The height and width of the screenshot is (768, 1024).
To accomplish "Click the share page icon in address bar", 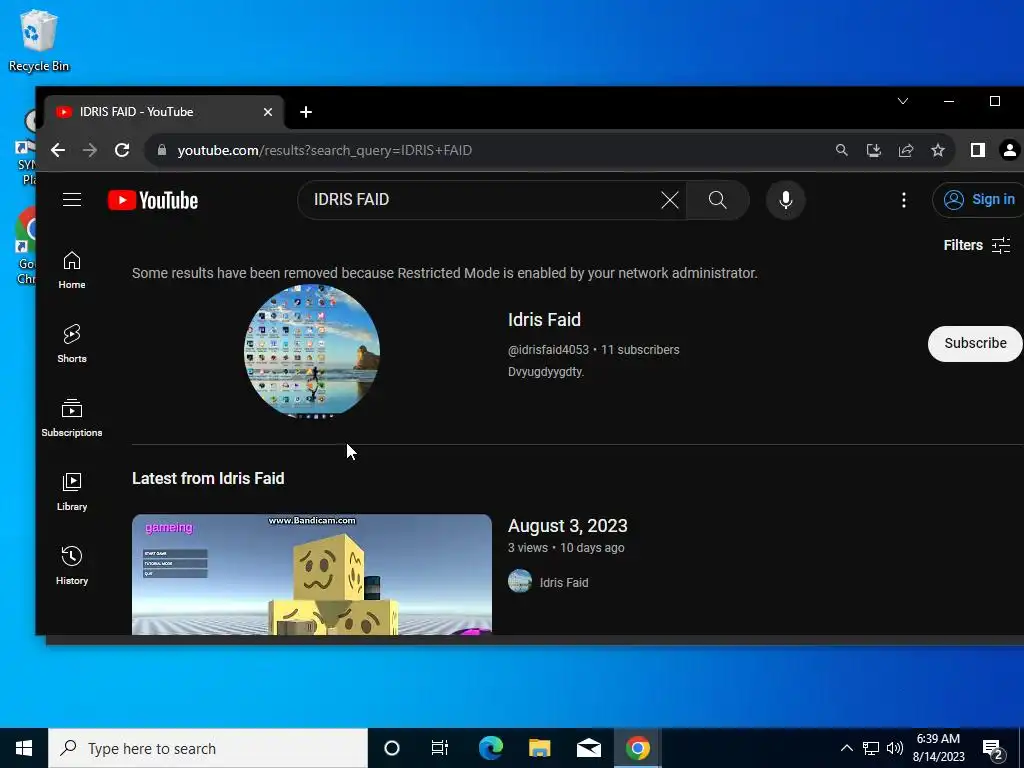I will point(906,150).
